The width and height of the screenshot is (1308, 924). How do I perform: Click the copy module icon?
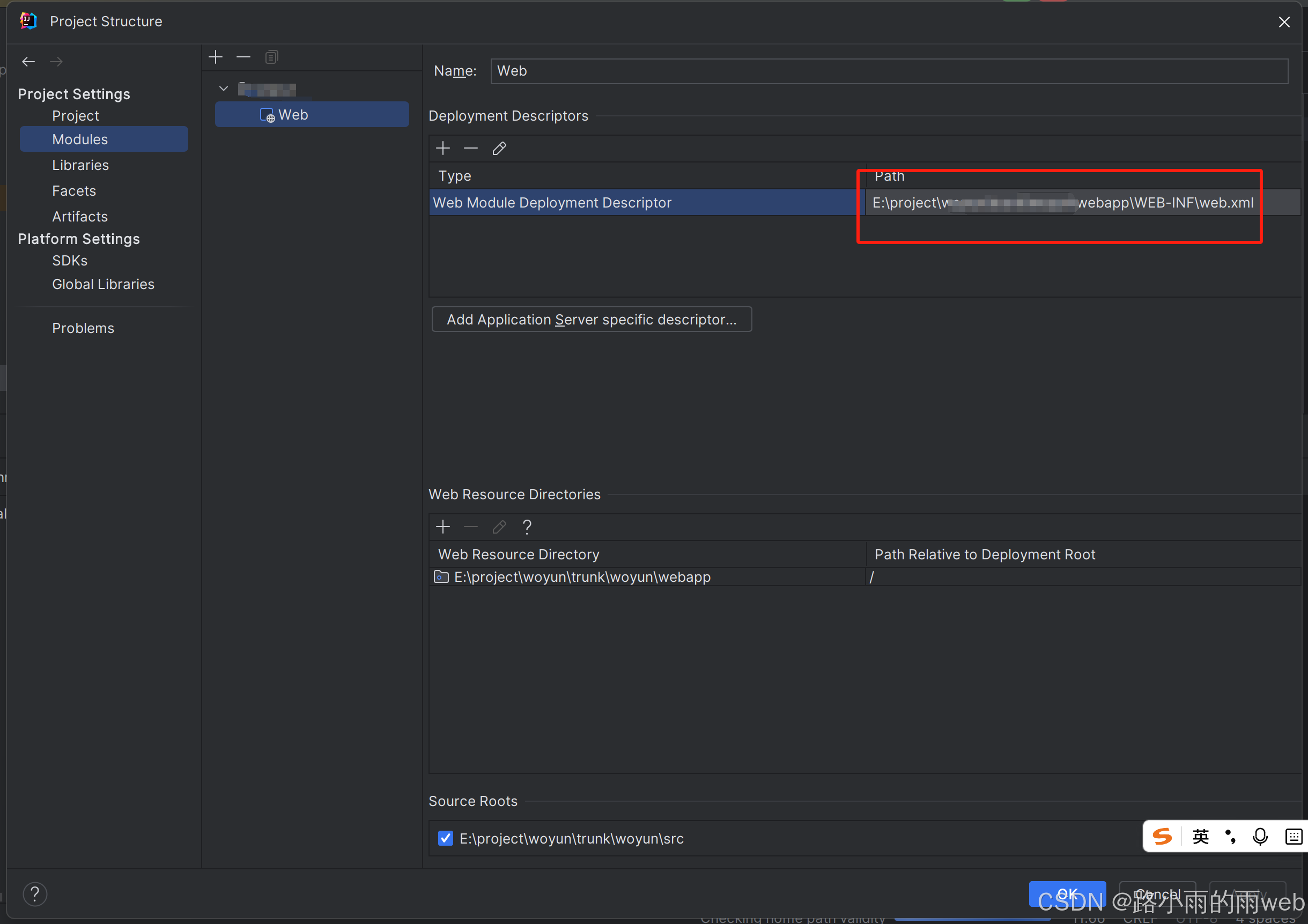[272, 57]
